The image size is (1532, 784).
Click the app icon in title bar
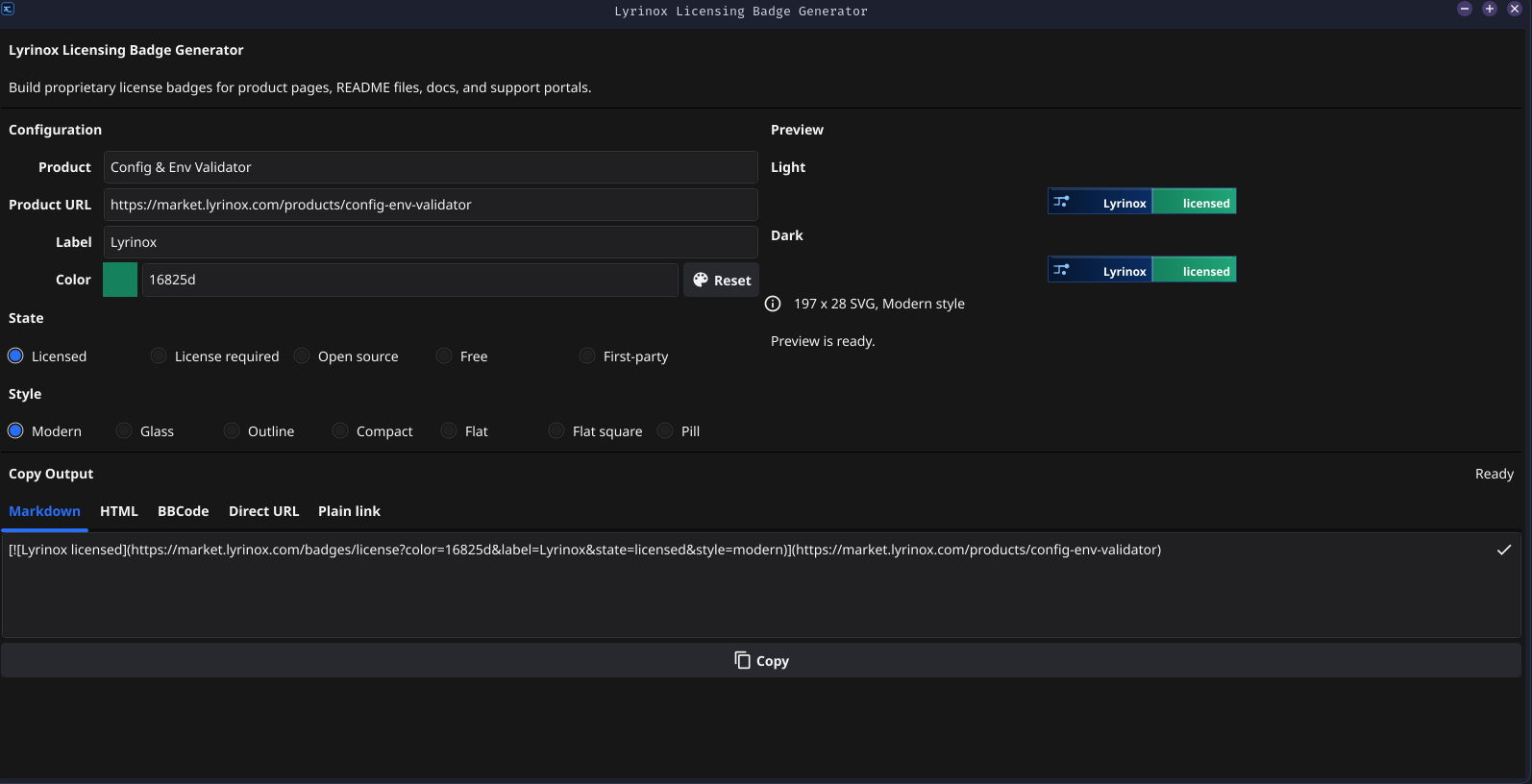8,9
